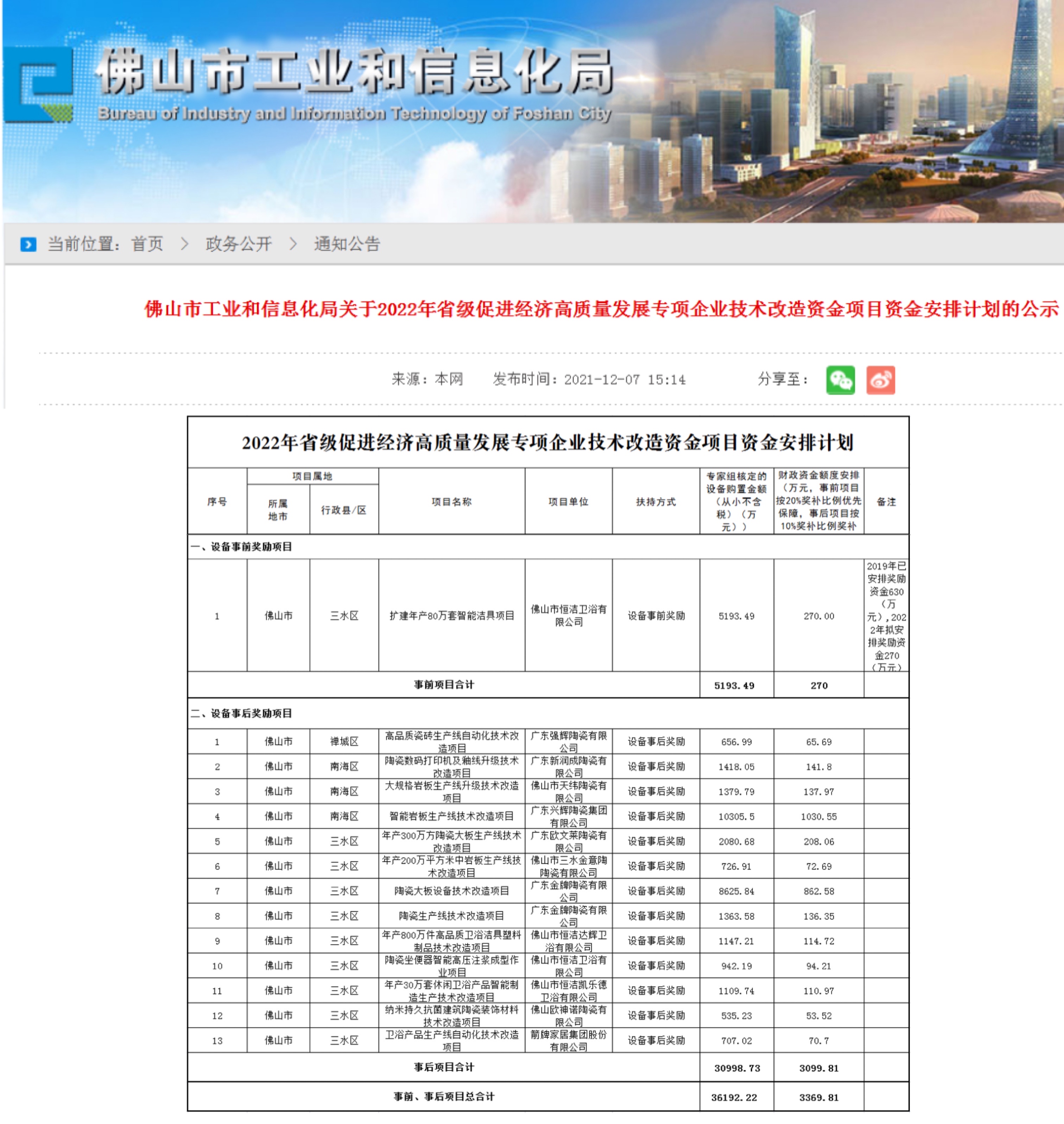Go to 首页 breadcrumb link

[x=147, y=244]
